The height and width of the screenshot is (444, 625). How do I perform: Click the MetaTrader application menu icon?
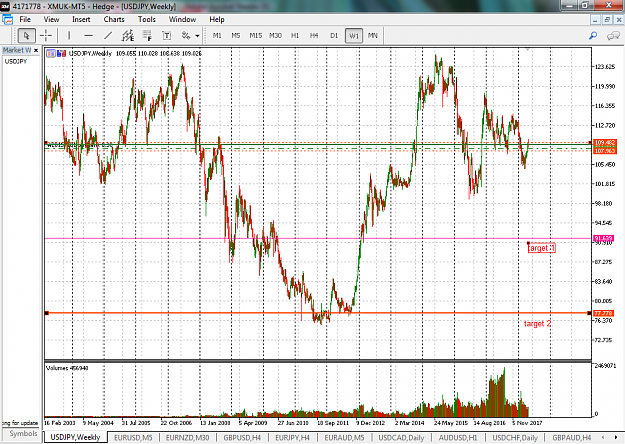(7, 20)
